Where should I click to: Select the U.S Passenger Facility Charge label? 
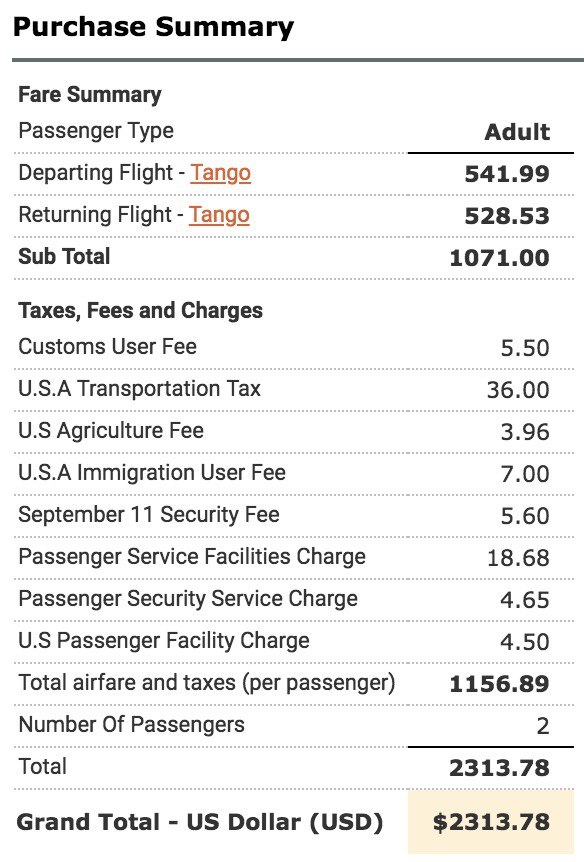click(x=164, y=640)
